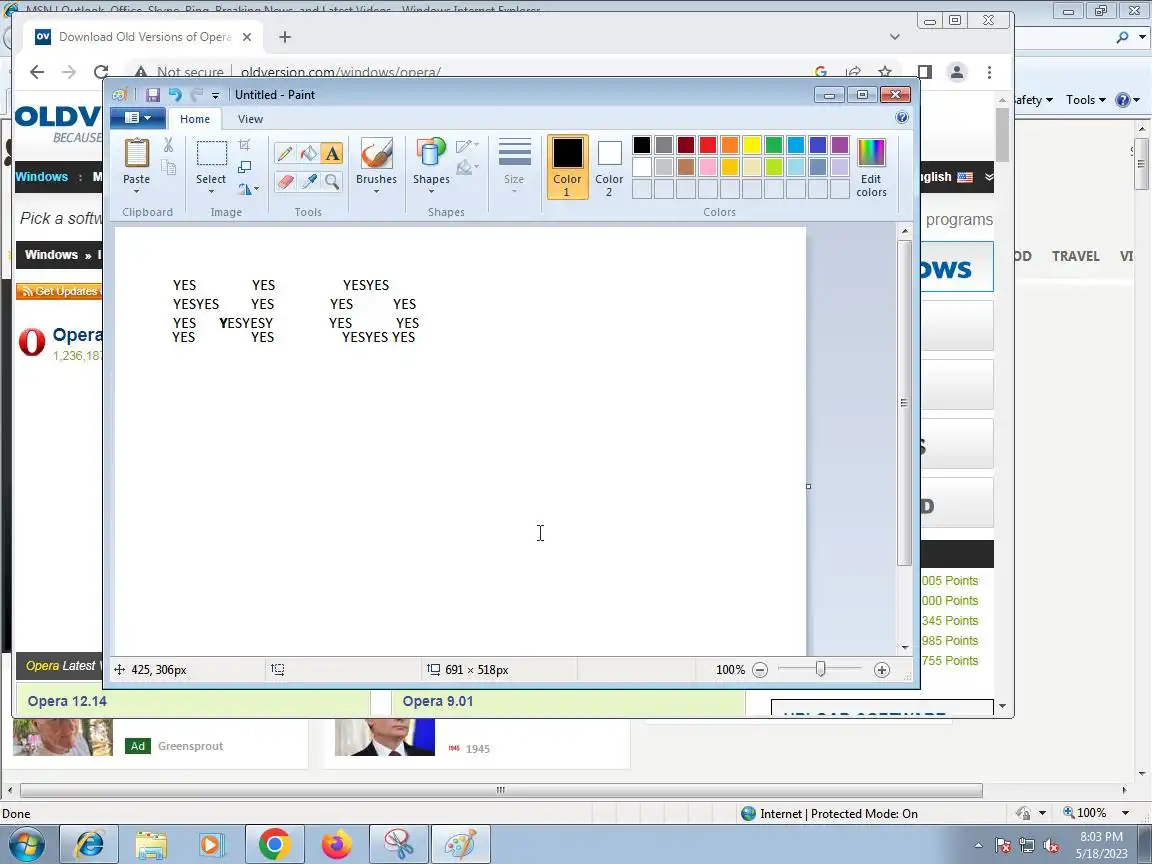The image size is (1152, 864).
Task: Click the Crop icon in Image group
Action: [x=245, y=145]
